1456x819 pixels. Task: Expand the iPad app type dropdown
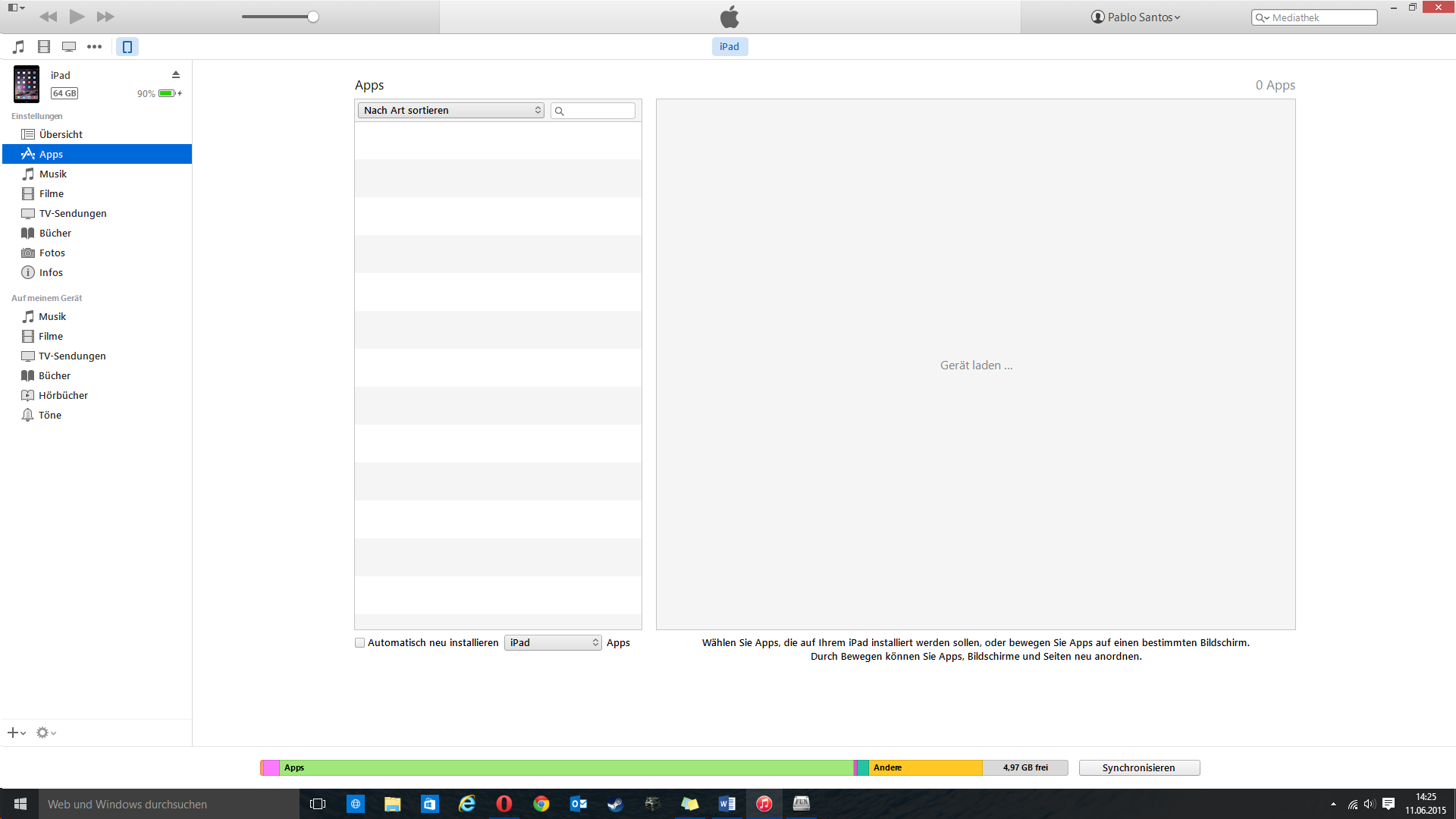pyautogui.click(x=553, y=643)
